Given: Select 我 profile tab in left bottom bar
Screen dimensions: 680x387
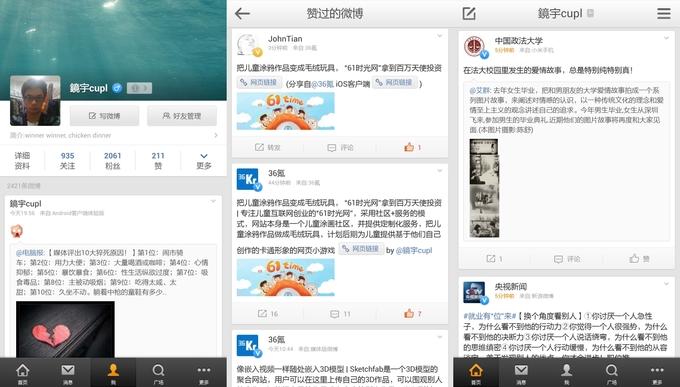Looking at the screenshot, I should 113,373.
